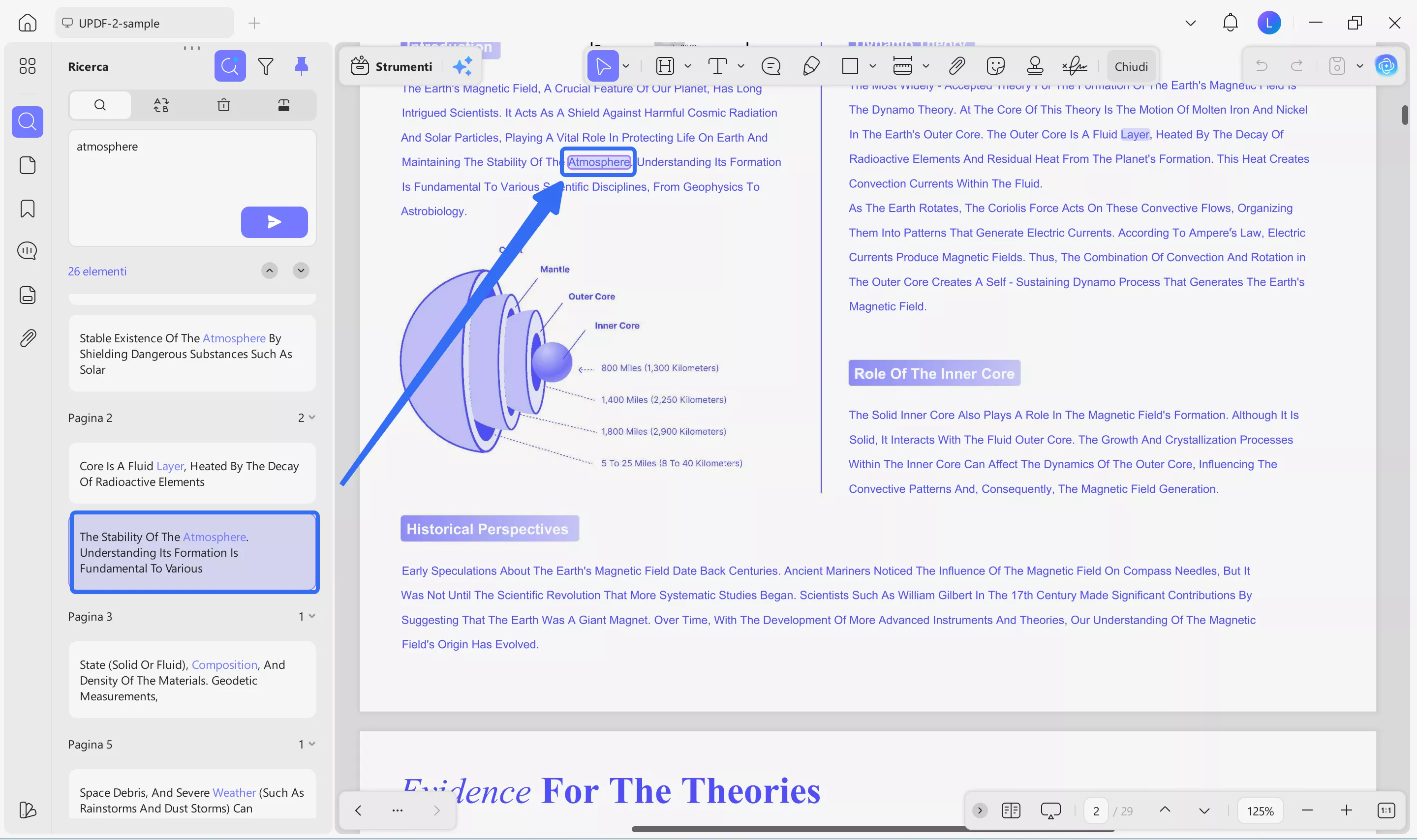Viewport: 1417px width, 840px height.
Task: Open the save icon dropdown
Action: coord(1361,66)
